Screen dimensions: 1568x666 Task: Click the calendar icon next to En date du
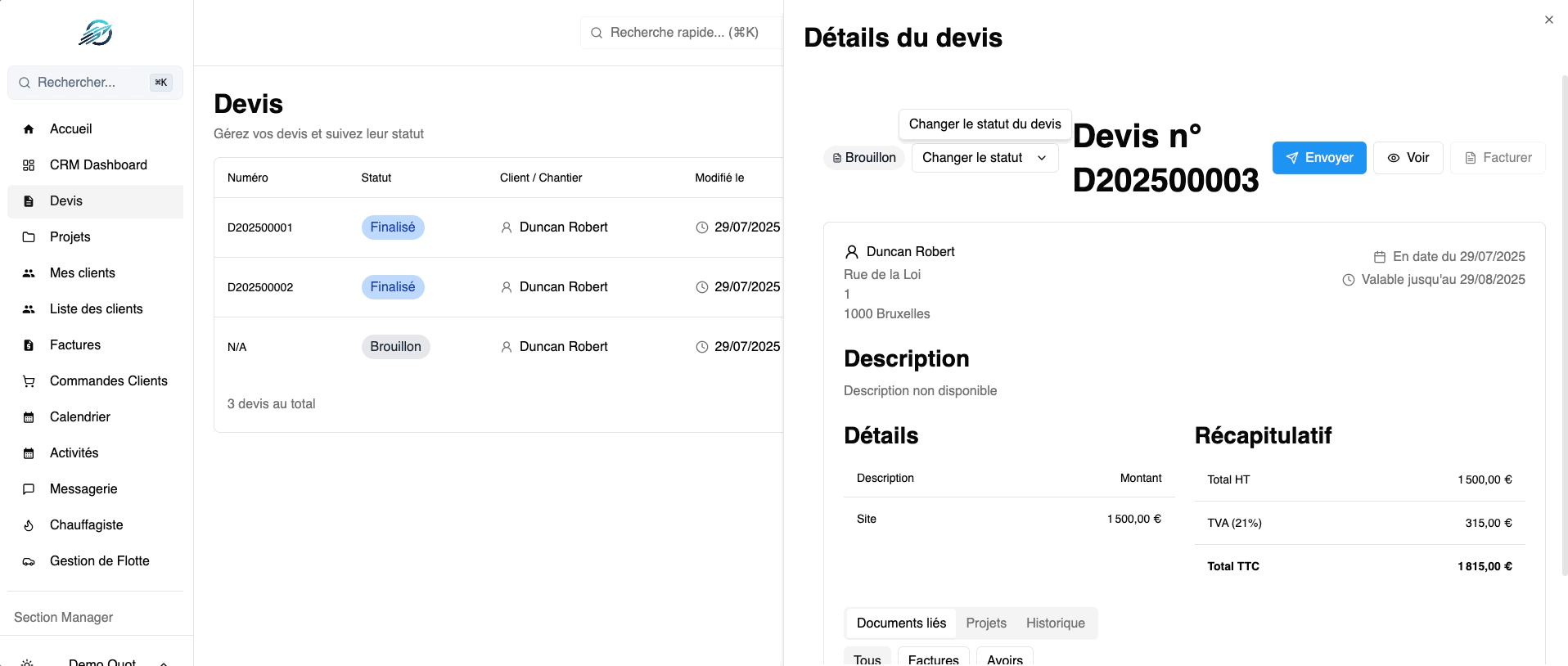[x=1380, y=257]
